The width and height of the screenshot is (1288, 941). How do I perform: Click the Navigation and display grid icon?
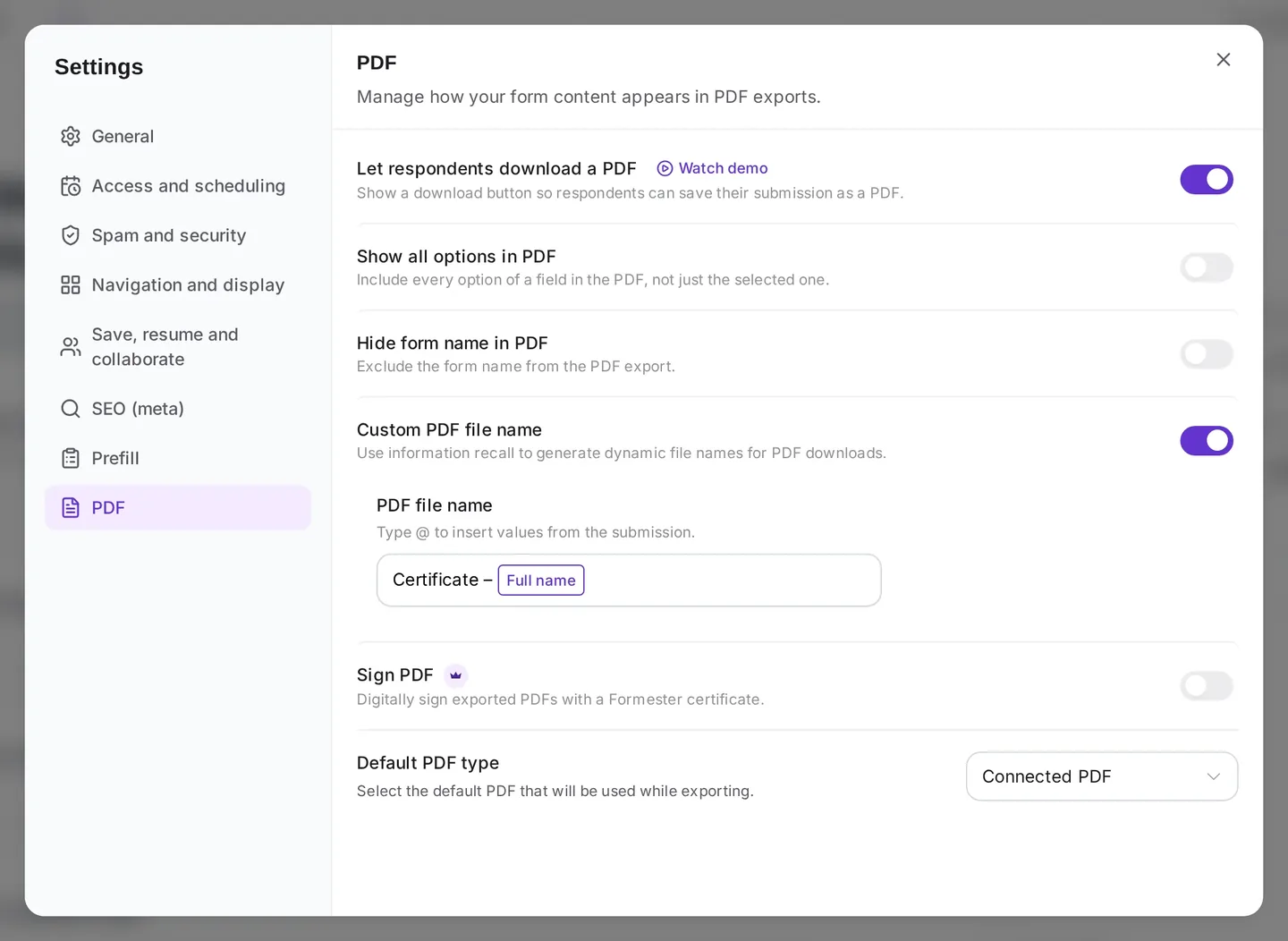tap(71, 285)
